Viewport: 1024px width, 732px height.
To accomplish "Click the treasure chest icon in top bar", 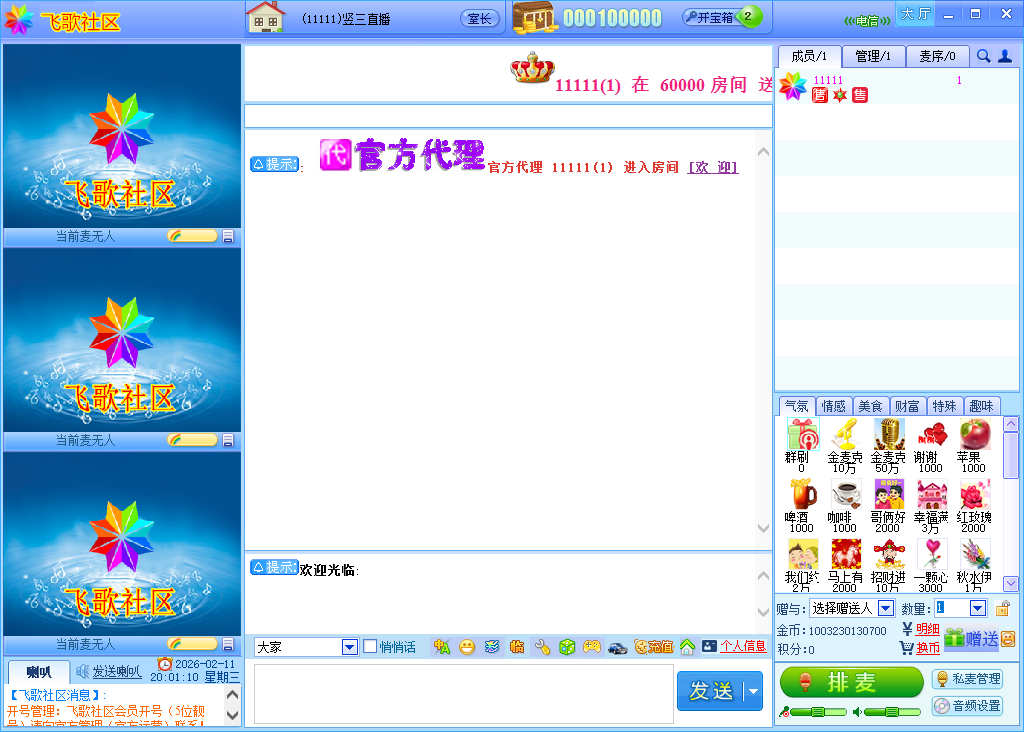I will 535,17.
